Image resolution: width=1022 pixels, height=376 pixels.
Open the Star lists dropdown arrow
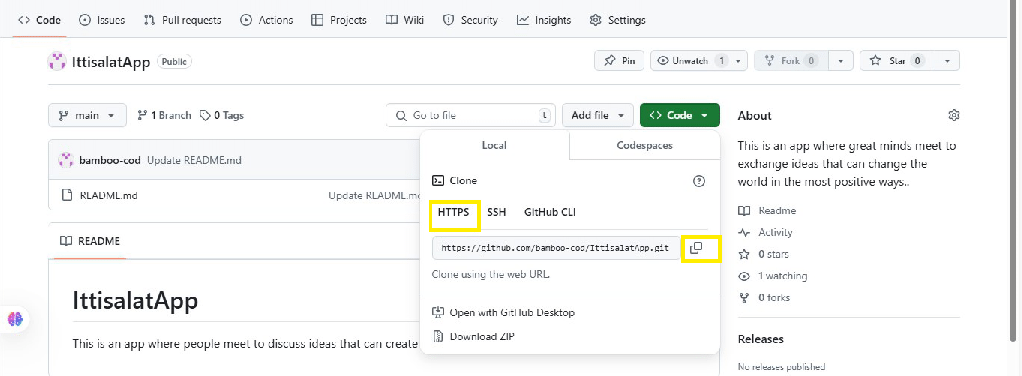point(947,61)
